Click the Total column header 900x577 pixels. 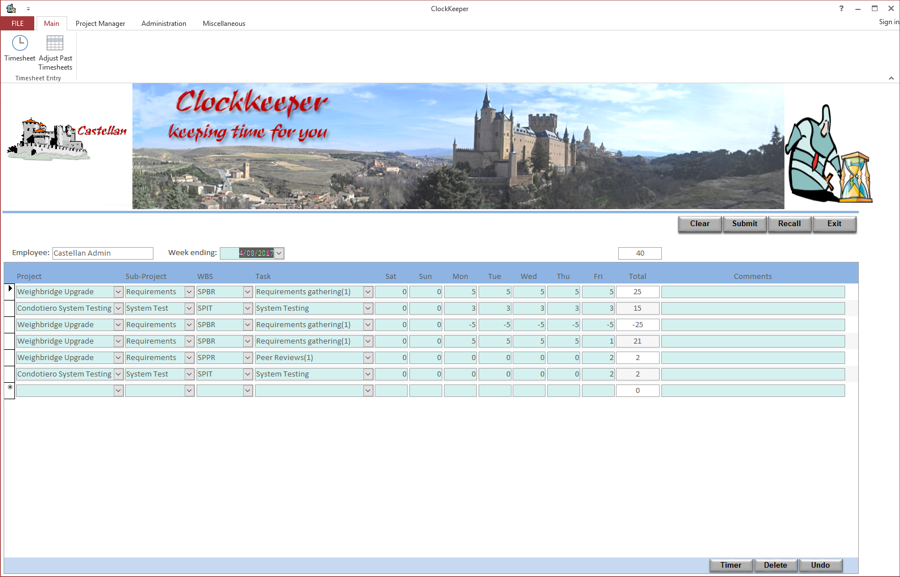pos(637,276)
